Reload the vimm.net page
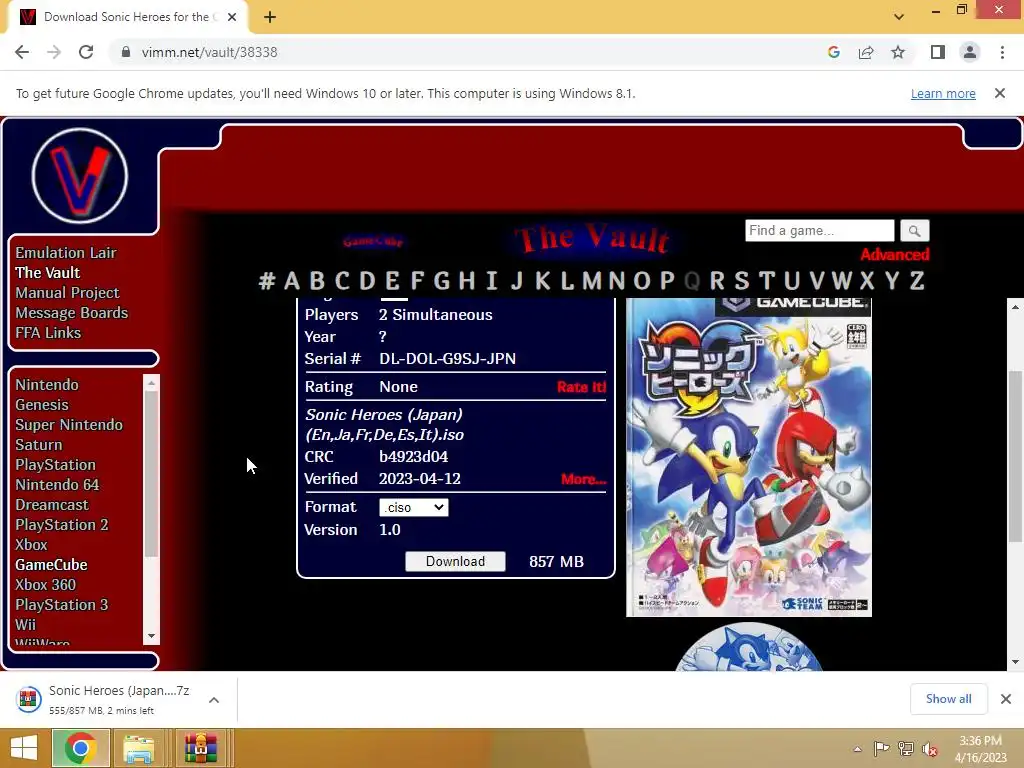 [x=86, y=52]
